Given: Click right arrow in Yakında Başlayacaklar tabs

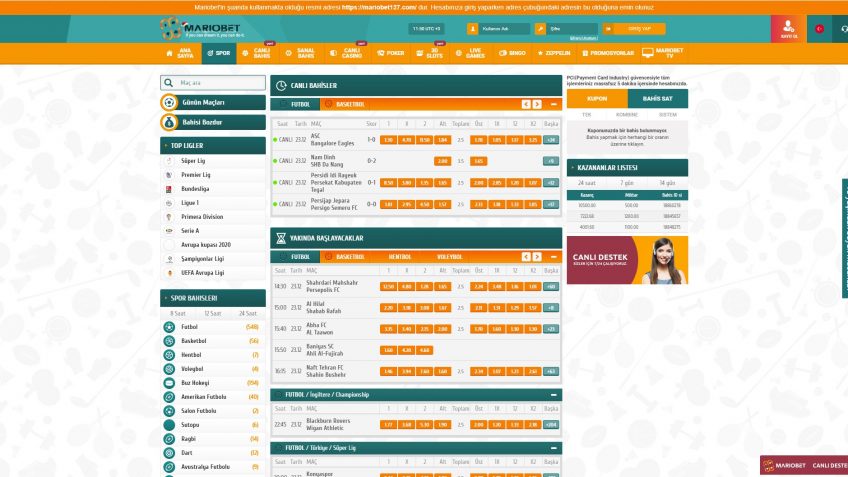Looking at the screenshot, I should pos(536,257).
